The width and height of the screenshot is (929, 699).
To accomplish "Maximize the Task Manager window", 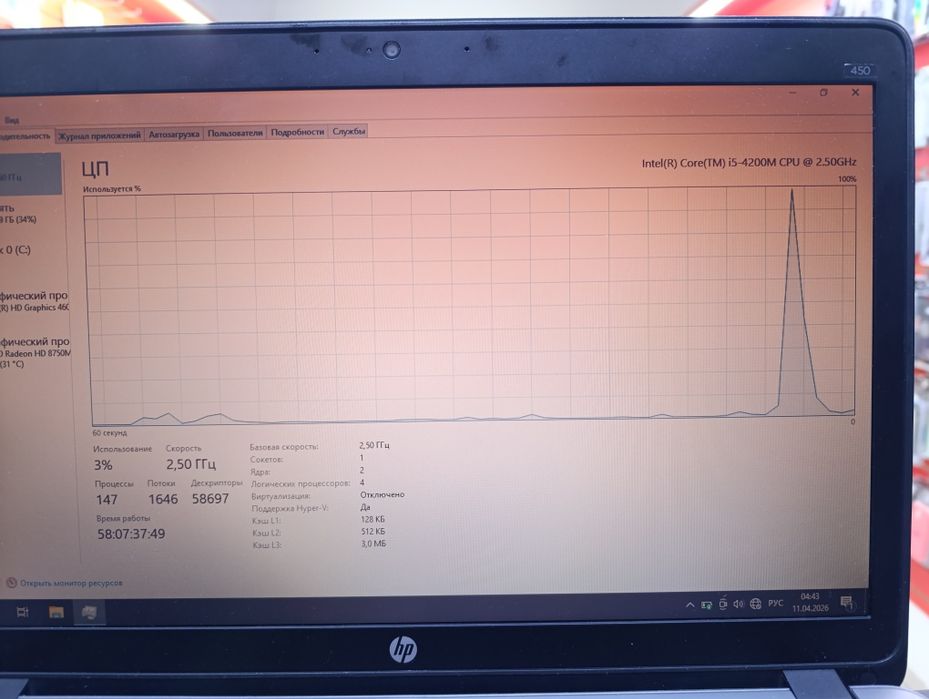I will (824, 92).
